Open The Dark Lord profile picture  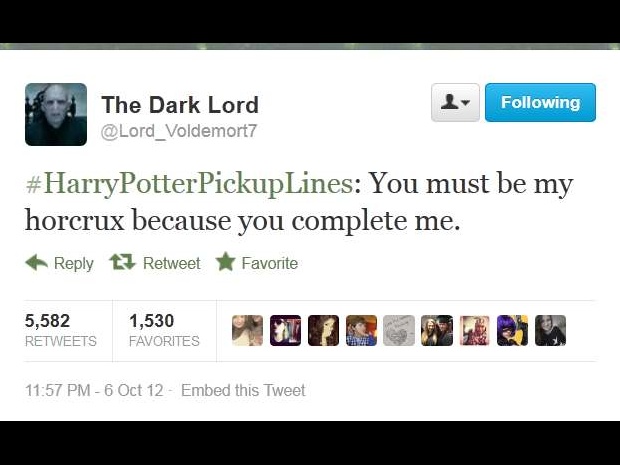56,114
